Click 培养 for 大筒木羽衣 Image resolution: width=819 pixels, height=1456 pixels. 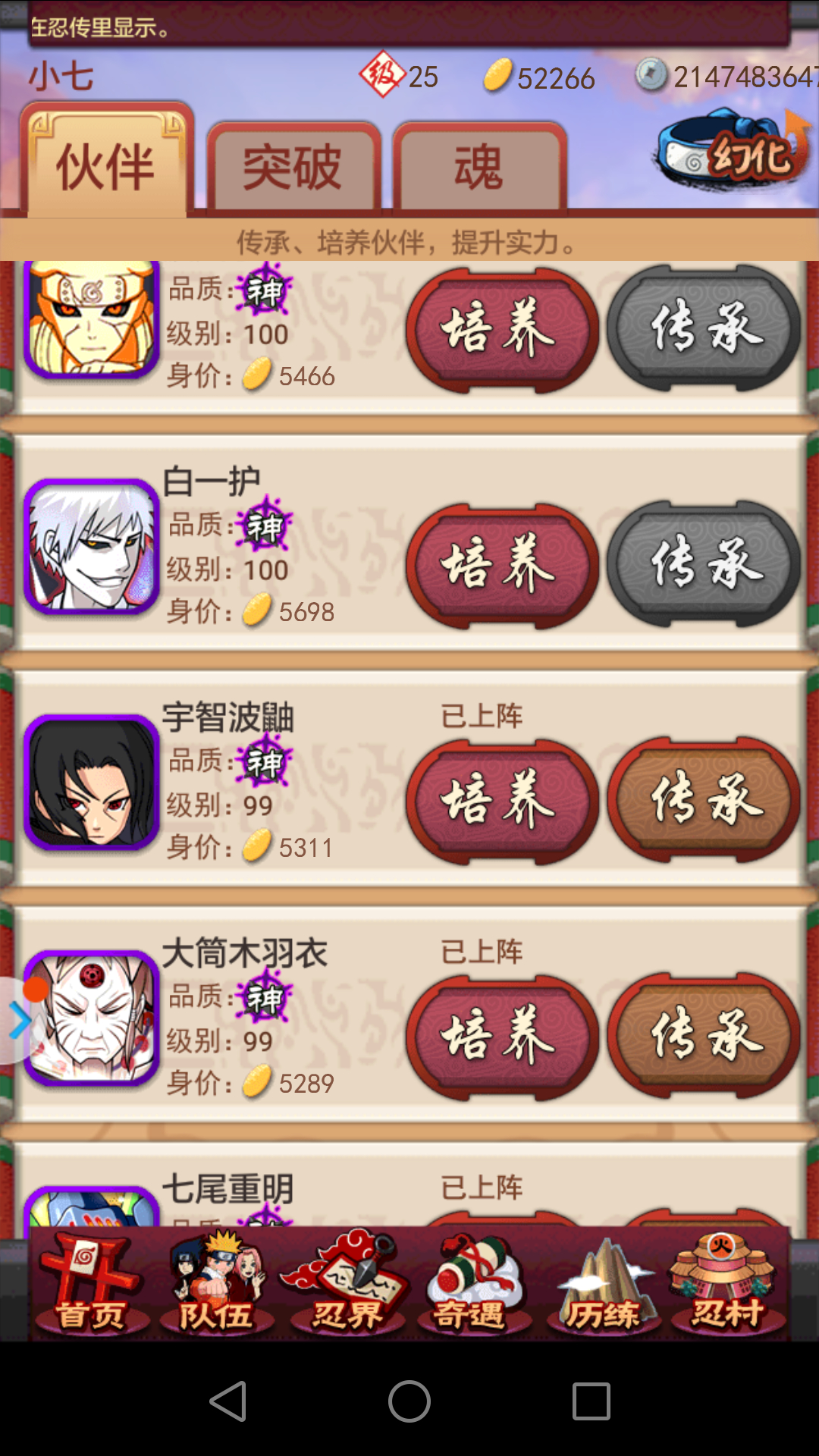[x=501, y=1037]
